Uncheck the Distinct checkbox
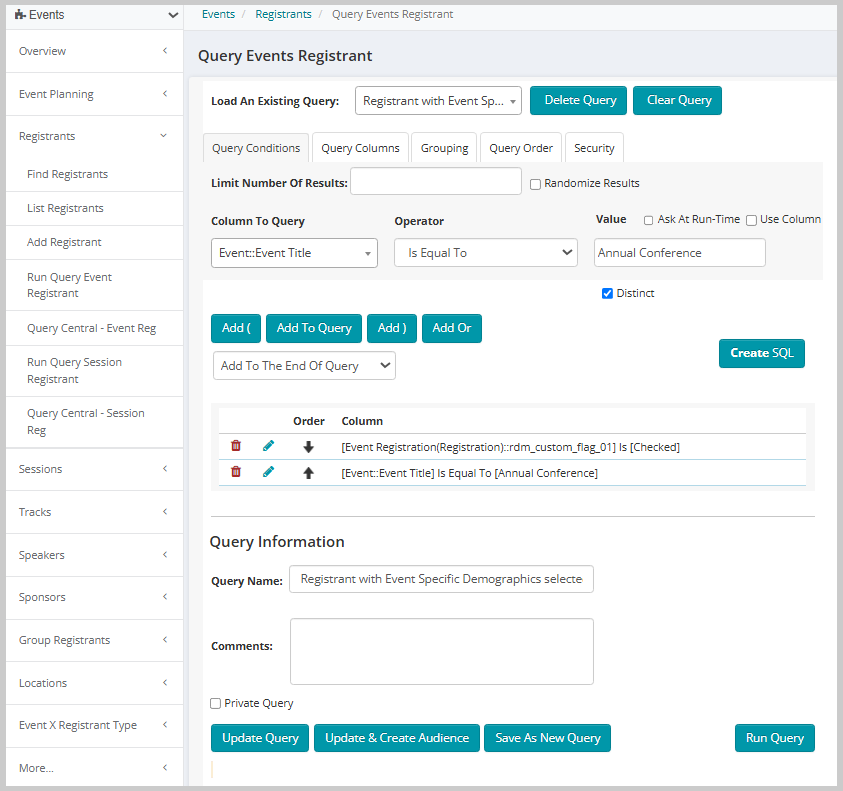 tap(607, 293)
